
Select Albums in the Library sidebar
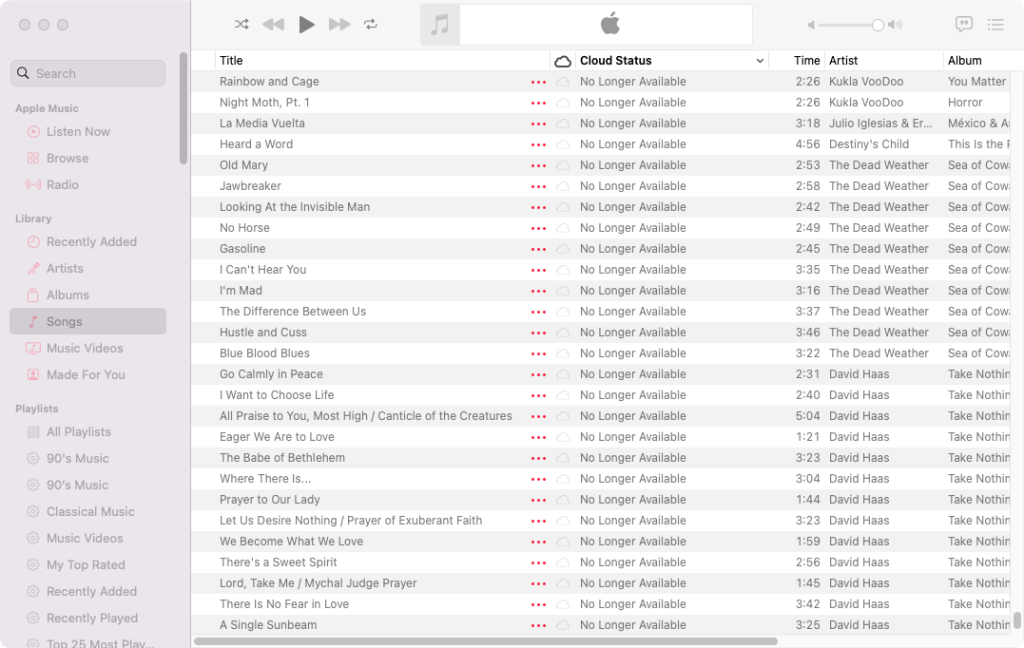(x=68, y=295)
